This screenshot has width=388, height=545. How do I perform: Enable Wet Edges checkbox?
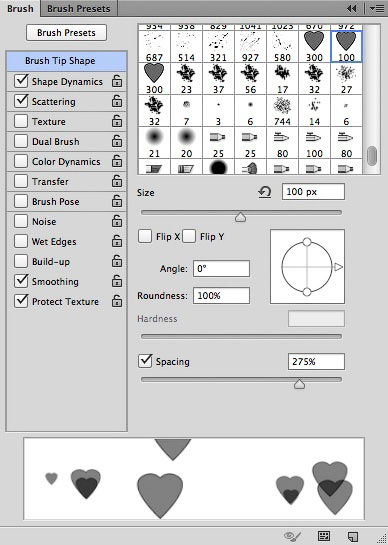pyautogui.click(x=21, y=241)
